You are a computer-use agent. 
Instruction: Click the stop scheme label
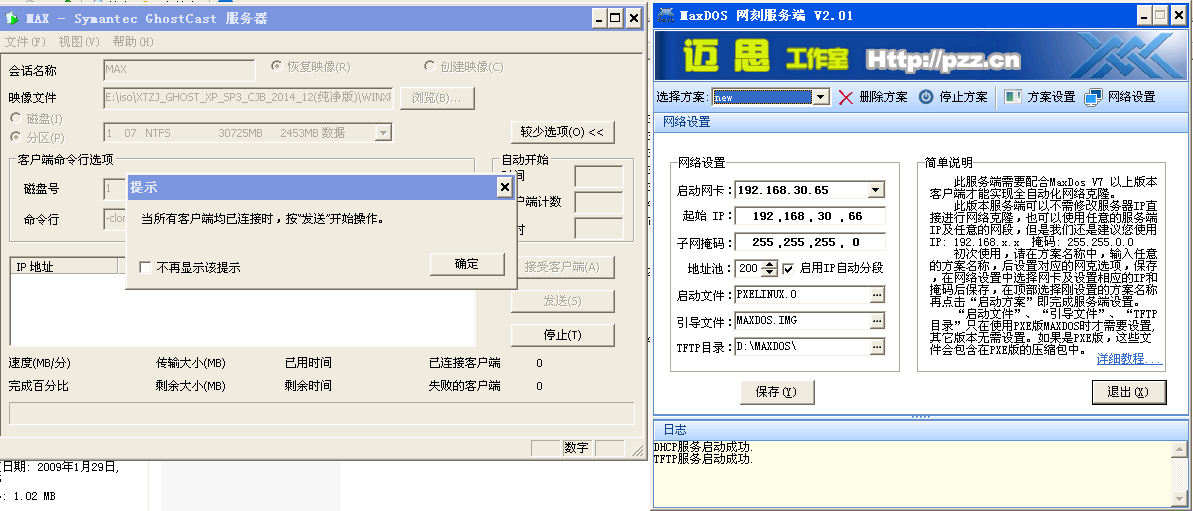963,97
